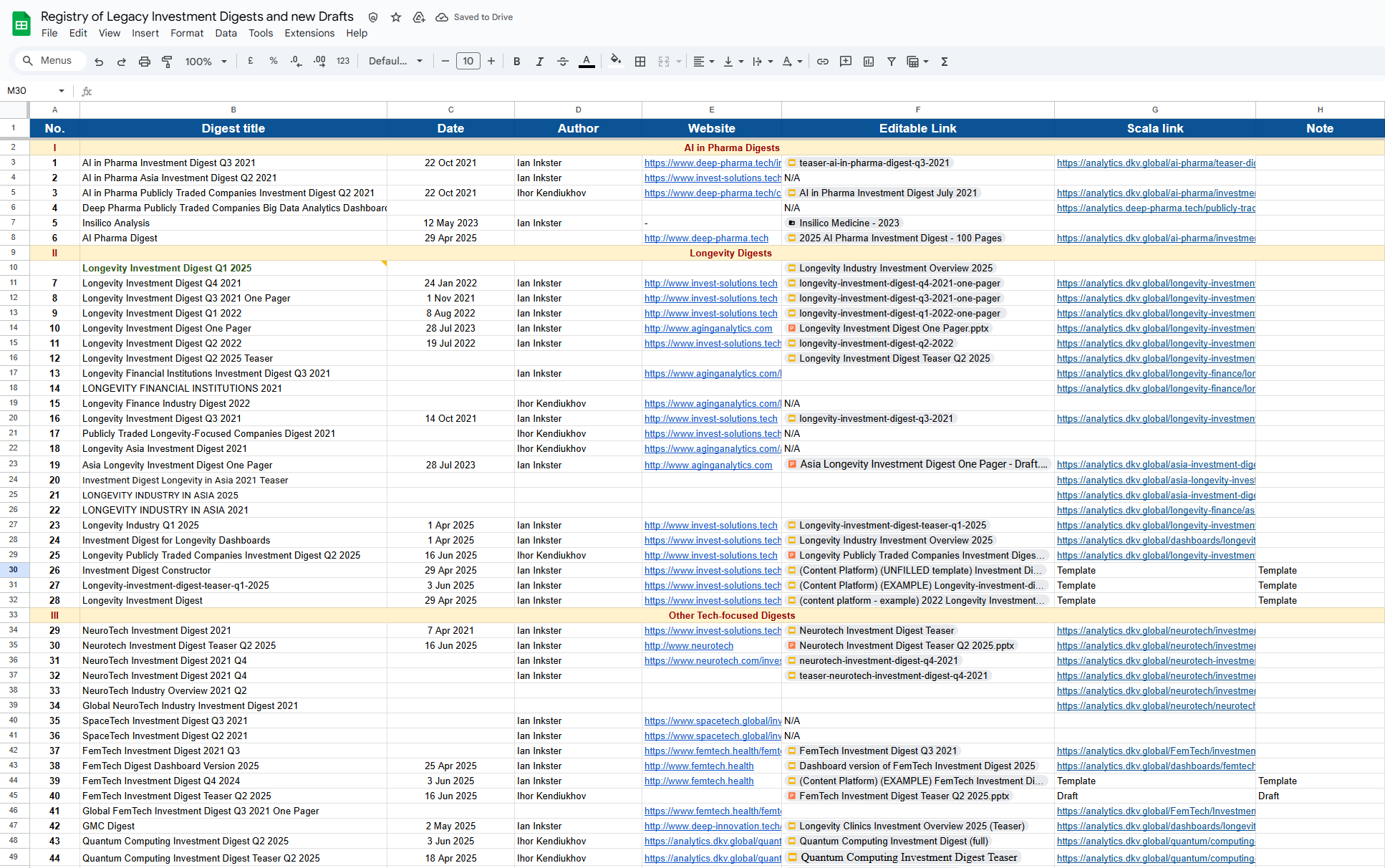Toggle Bold formatting
The width and height of the screenshot is (1385, 868).
(x=516, y=62)
